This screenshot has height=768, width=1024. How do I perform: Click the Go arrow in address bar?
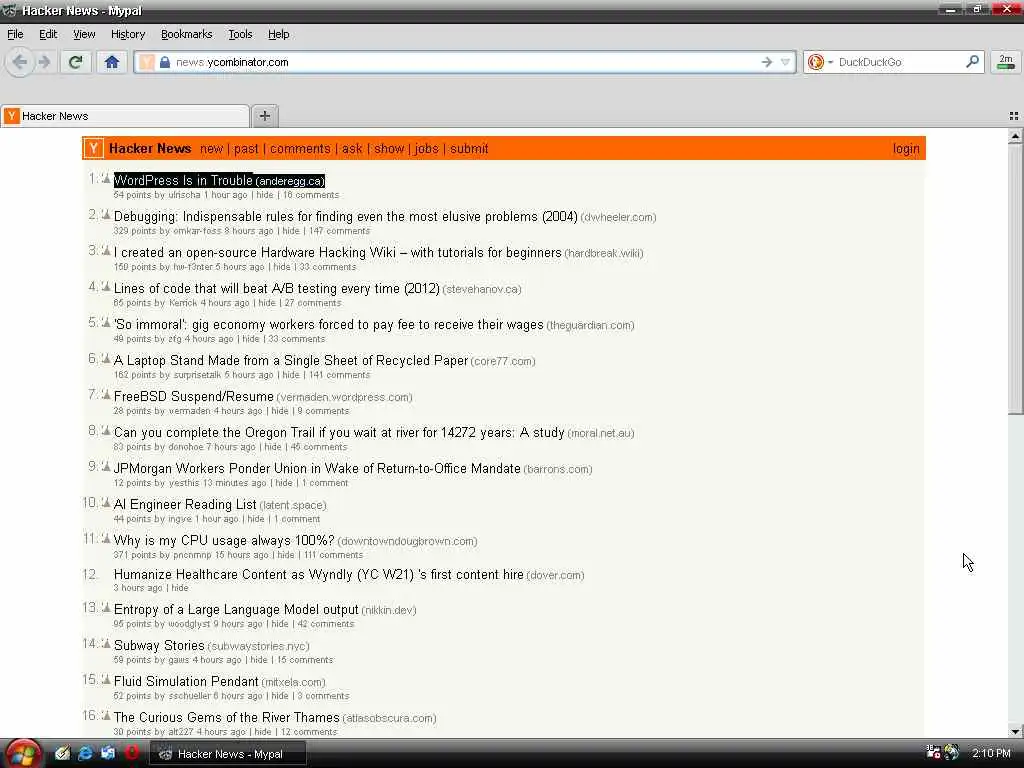click(x=767, y=62)
